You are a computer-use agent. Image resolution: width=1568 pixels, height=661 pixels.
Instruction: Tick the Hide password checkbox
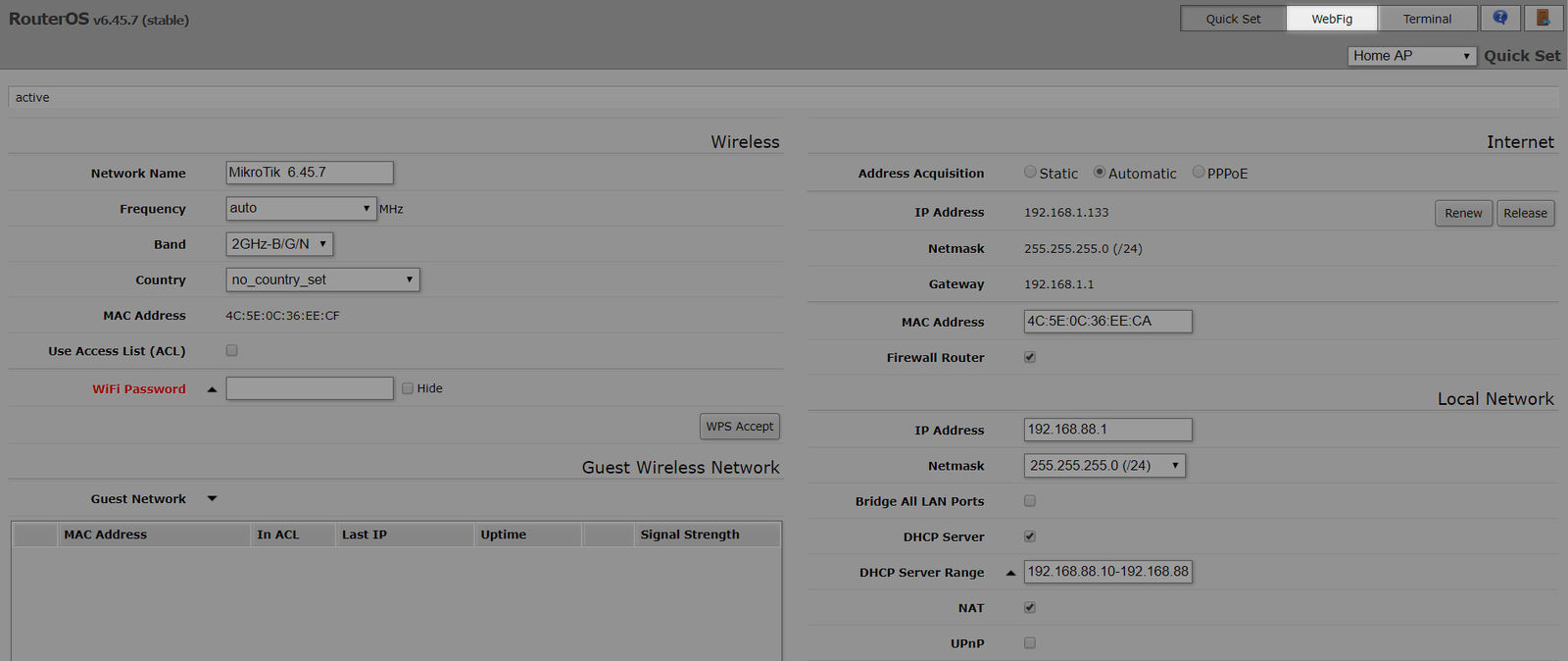(x=408, y=388)
